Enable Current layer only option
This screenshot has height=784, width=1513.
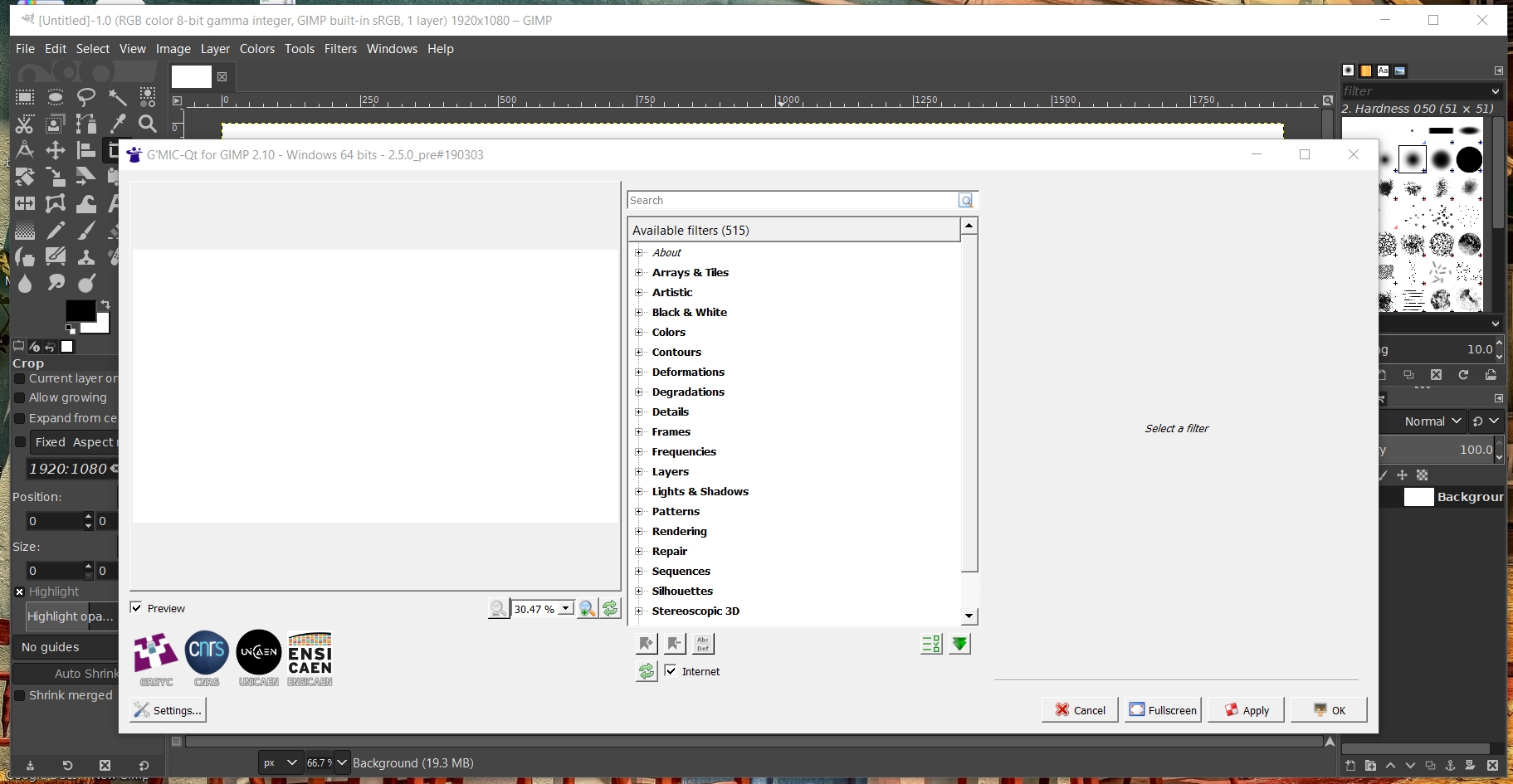coord(20,378)
